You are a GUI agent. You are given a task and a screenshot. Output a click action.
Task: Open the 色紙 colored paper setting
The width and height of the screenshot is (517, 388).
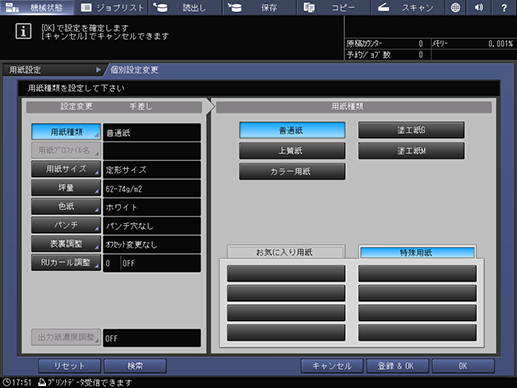66,206
